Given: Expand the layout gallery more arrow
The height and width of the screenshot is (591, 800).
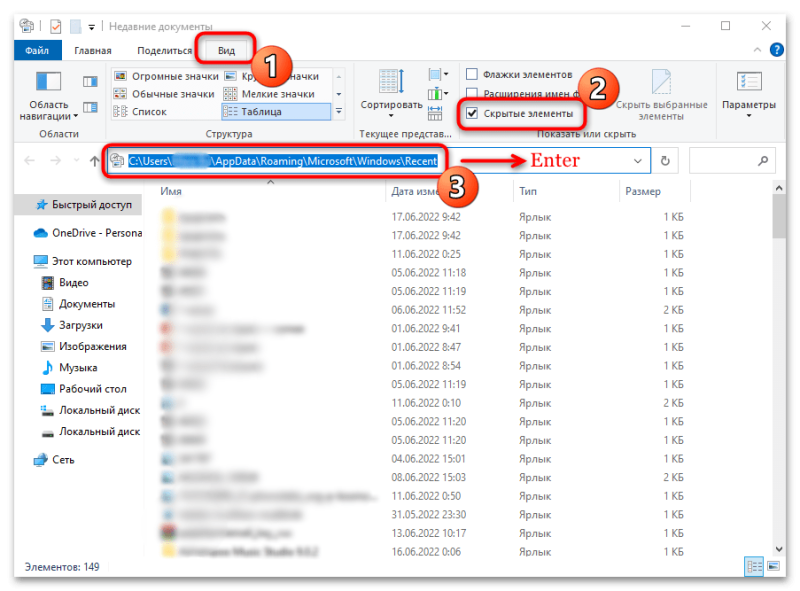Looking at the screenshot, I should tap(339, 111).
